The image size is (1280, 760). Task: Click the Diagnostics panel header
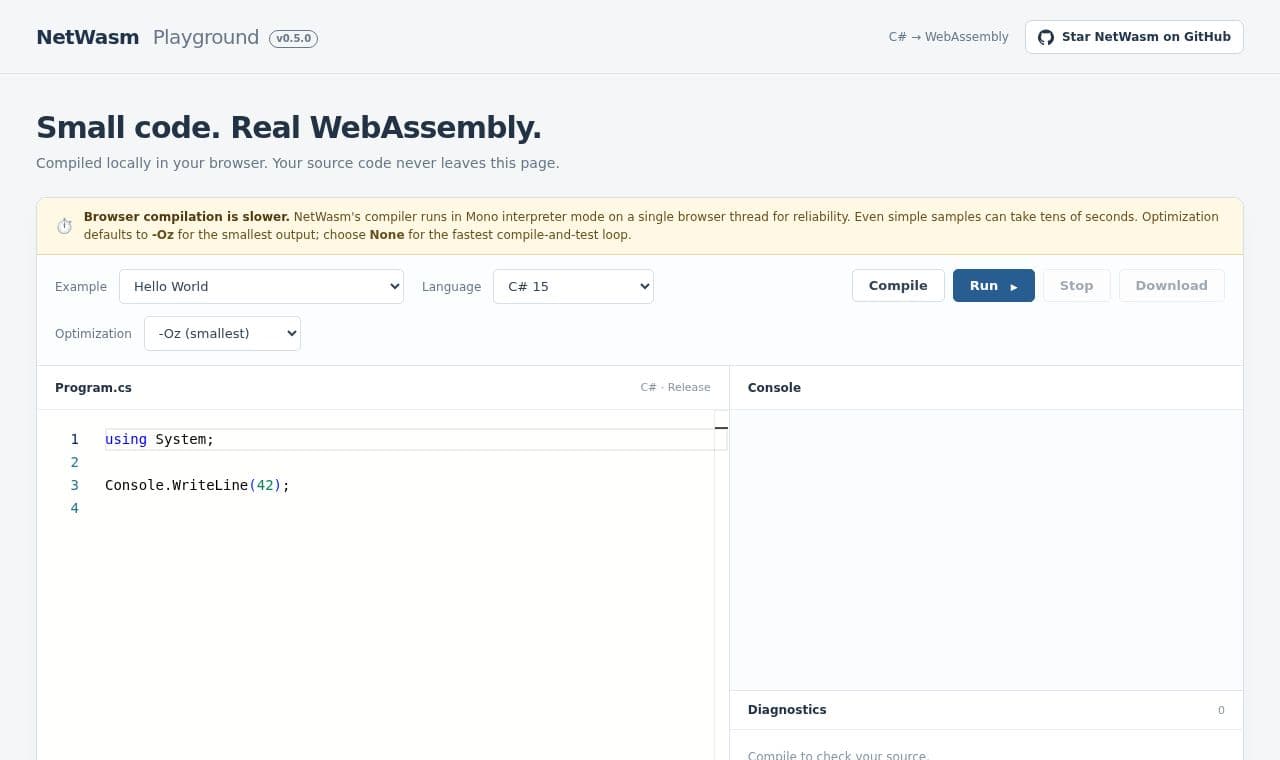986,710
